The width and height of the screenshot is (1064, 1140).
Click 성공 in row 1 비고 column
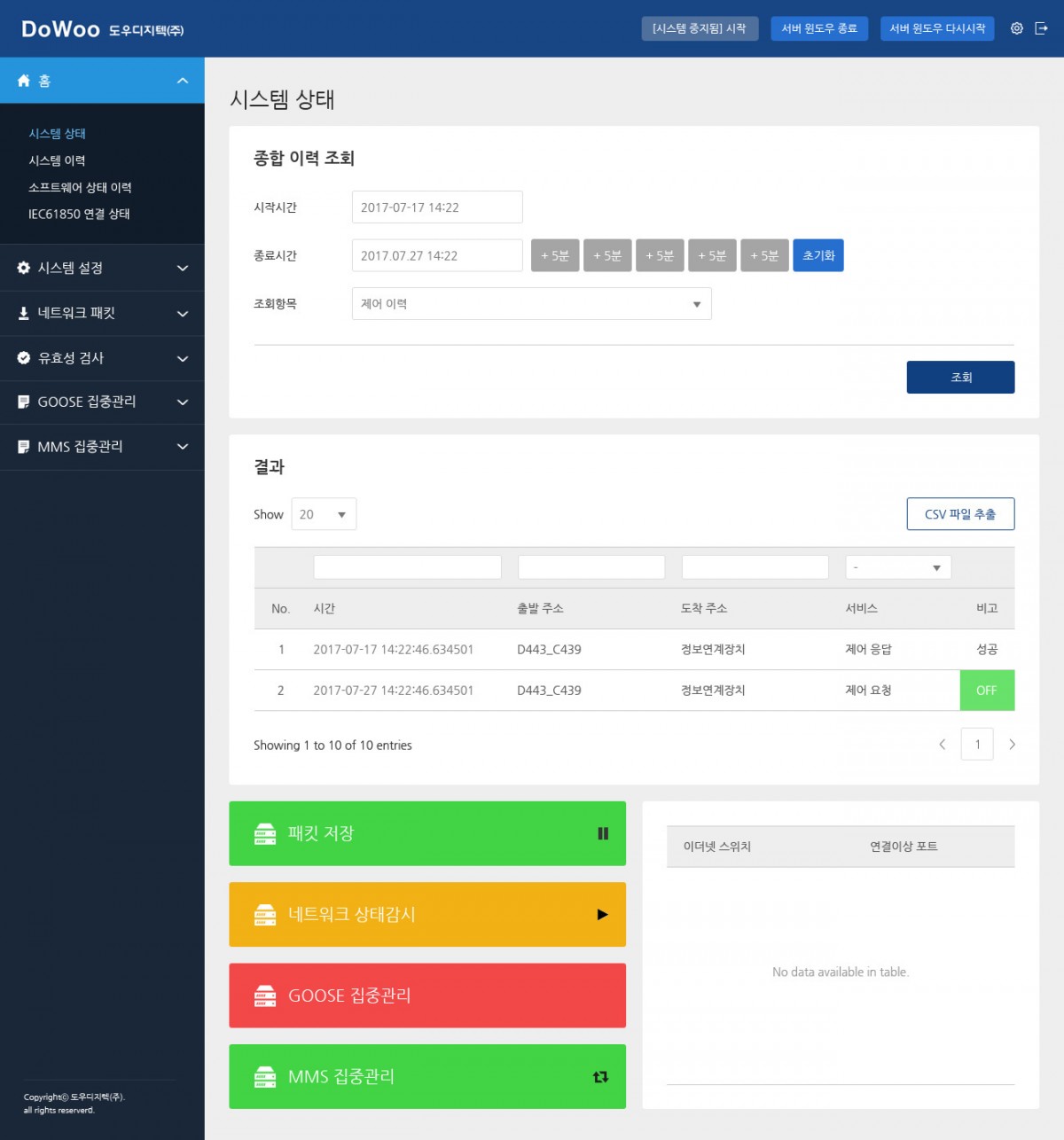pos(987,650)
